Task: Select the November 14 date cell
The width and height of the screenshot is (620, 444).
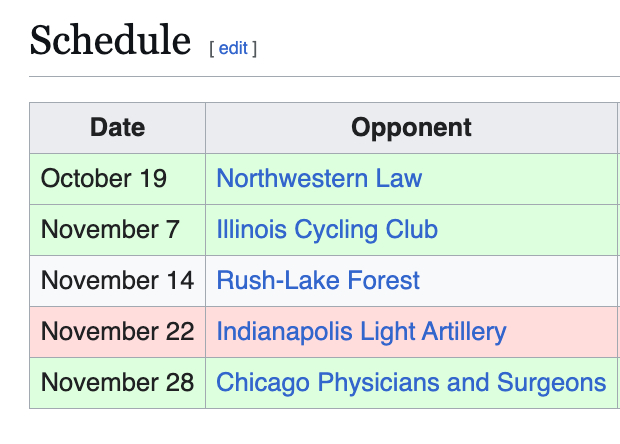Action: tap(117, 281)
